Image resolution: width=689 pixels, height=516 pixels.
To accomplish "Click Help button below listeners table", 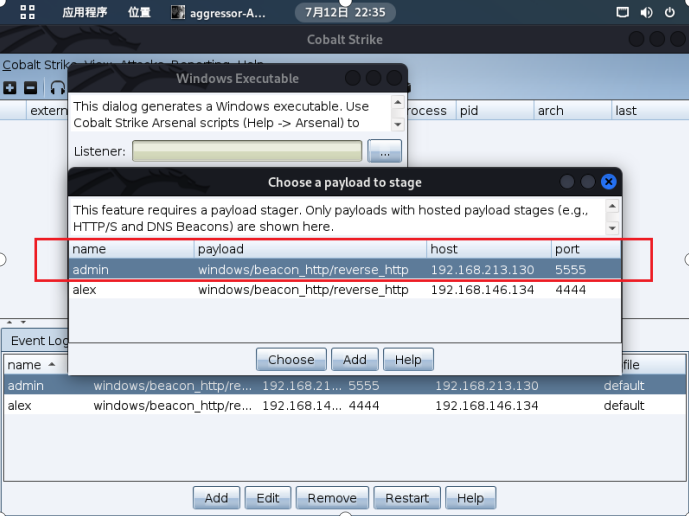I will pos(470,498).
